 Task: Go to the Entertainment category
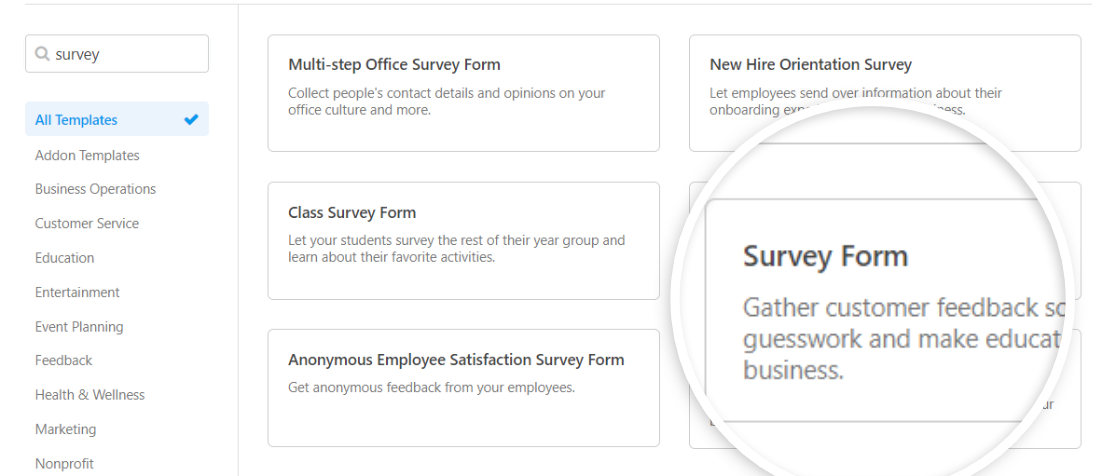tap(77, 292)
